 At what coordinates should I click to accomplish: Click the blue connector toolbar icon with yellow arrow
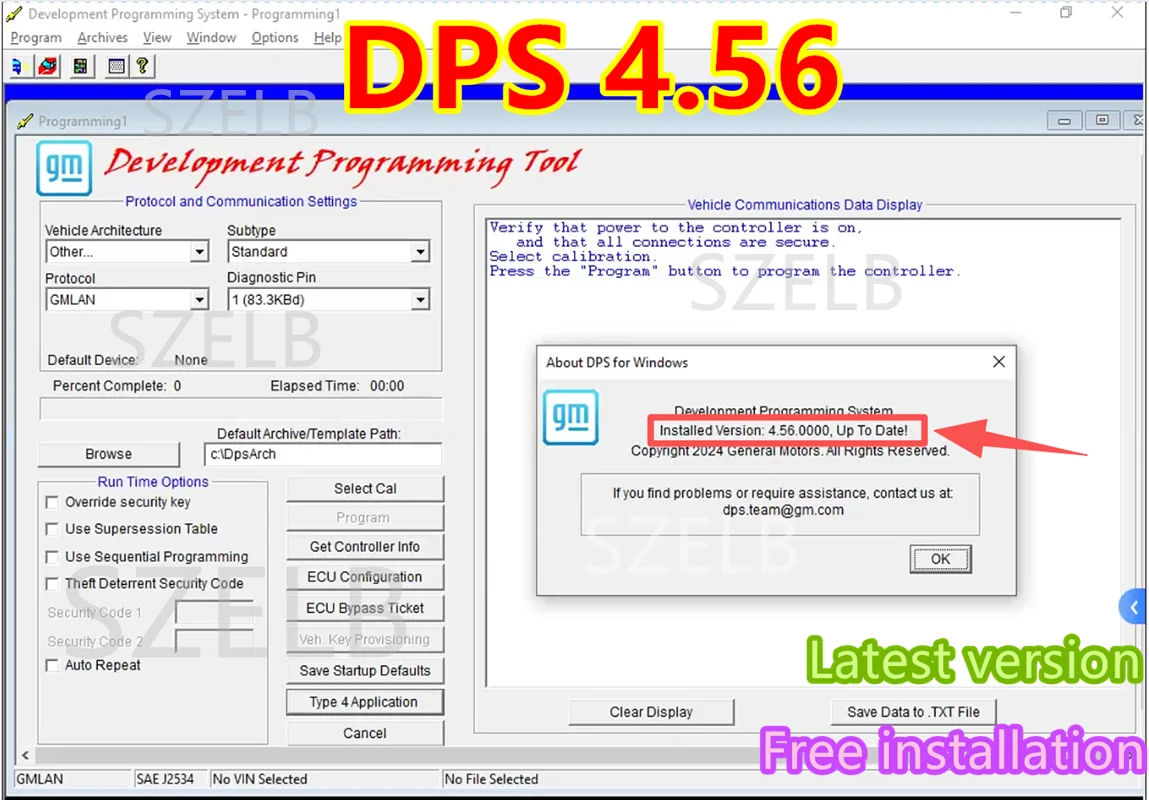18,66
